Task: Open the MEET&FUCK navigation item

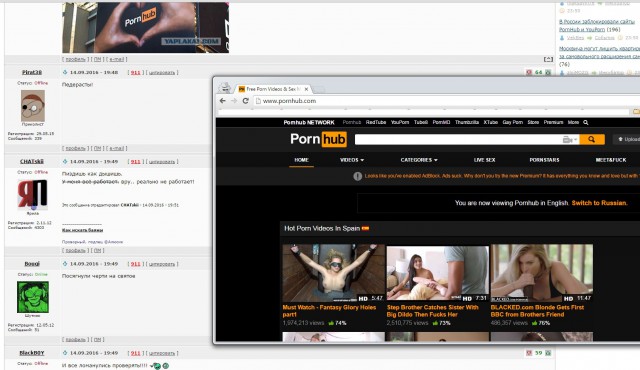Action: coord(611,160)
